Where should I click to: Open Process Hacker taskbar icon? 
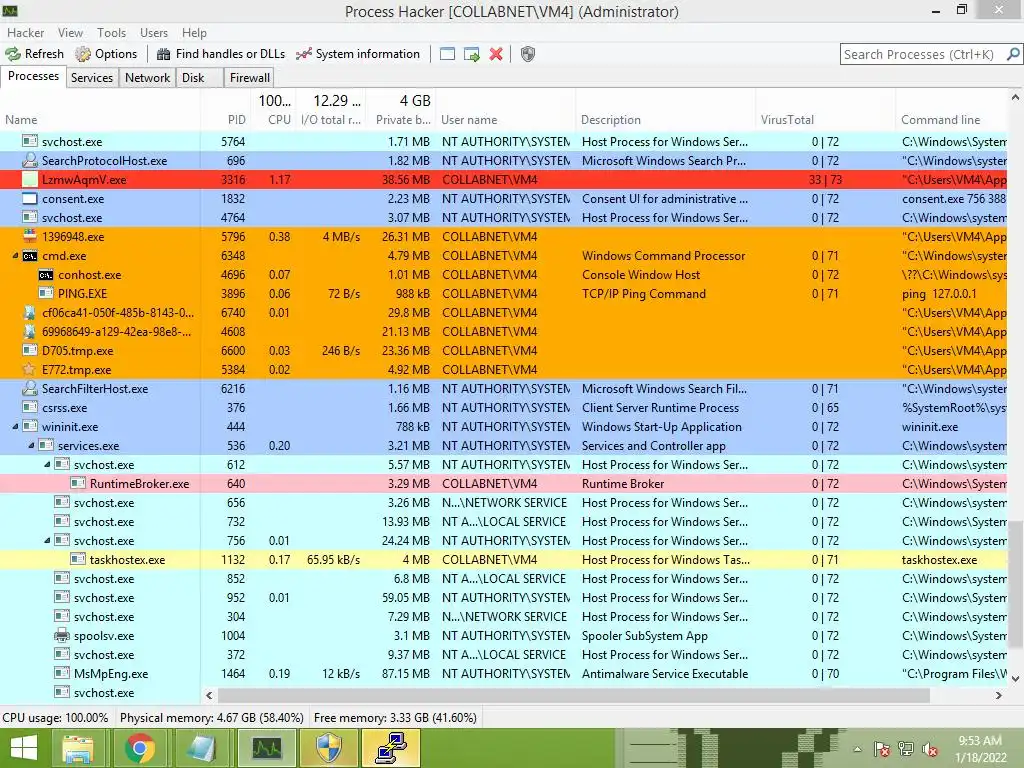point(267,748)
